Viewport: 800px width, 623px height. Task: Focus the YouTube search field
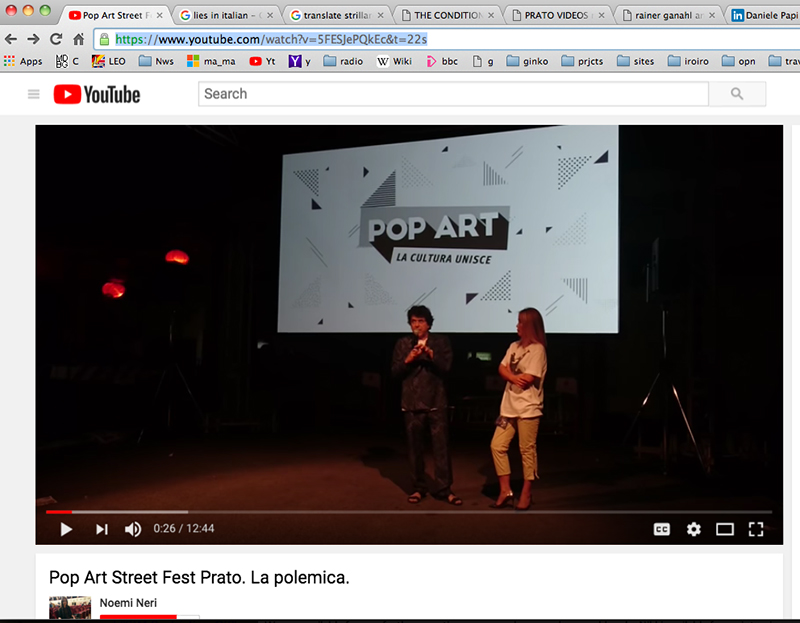pyautogui.click(x=453, y=94)
